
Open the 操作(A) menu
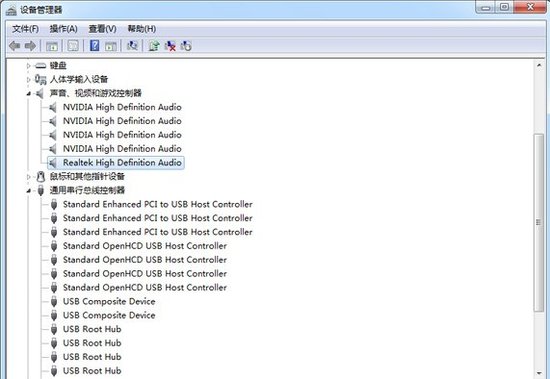pos(63,29)
